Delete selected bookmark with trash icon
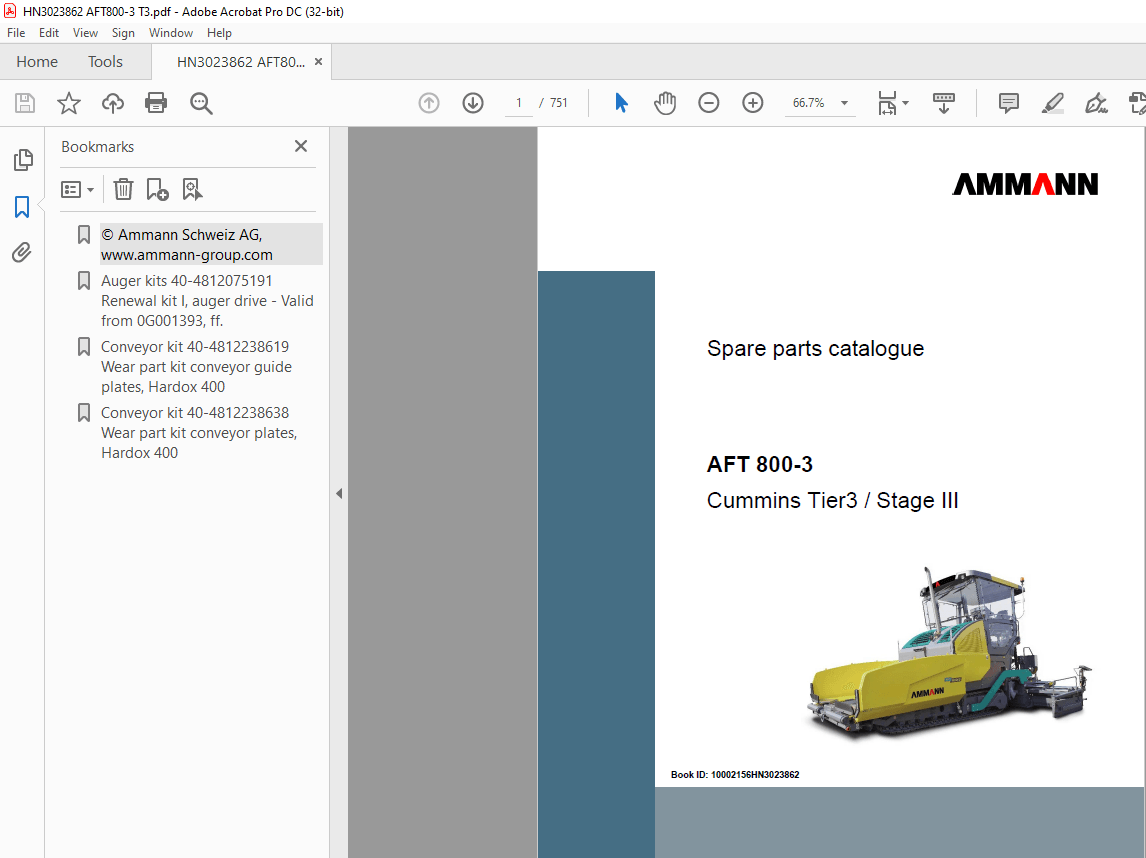The width and height of the screenshot is (1146, 858). click(123, 189)
